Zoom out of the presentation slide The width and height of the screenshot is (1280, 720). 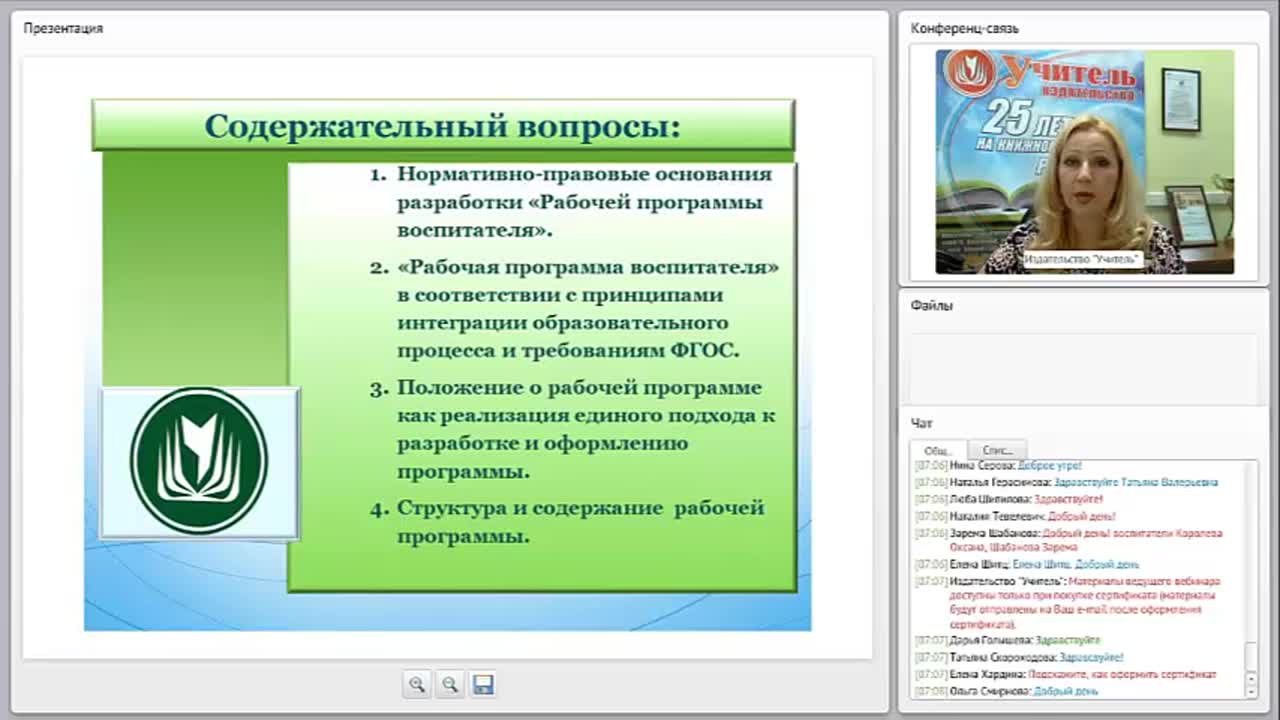pyautogui.click(x=450, y=684)
